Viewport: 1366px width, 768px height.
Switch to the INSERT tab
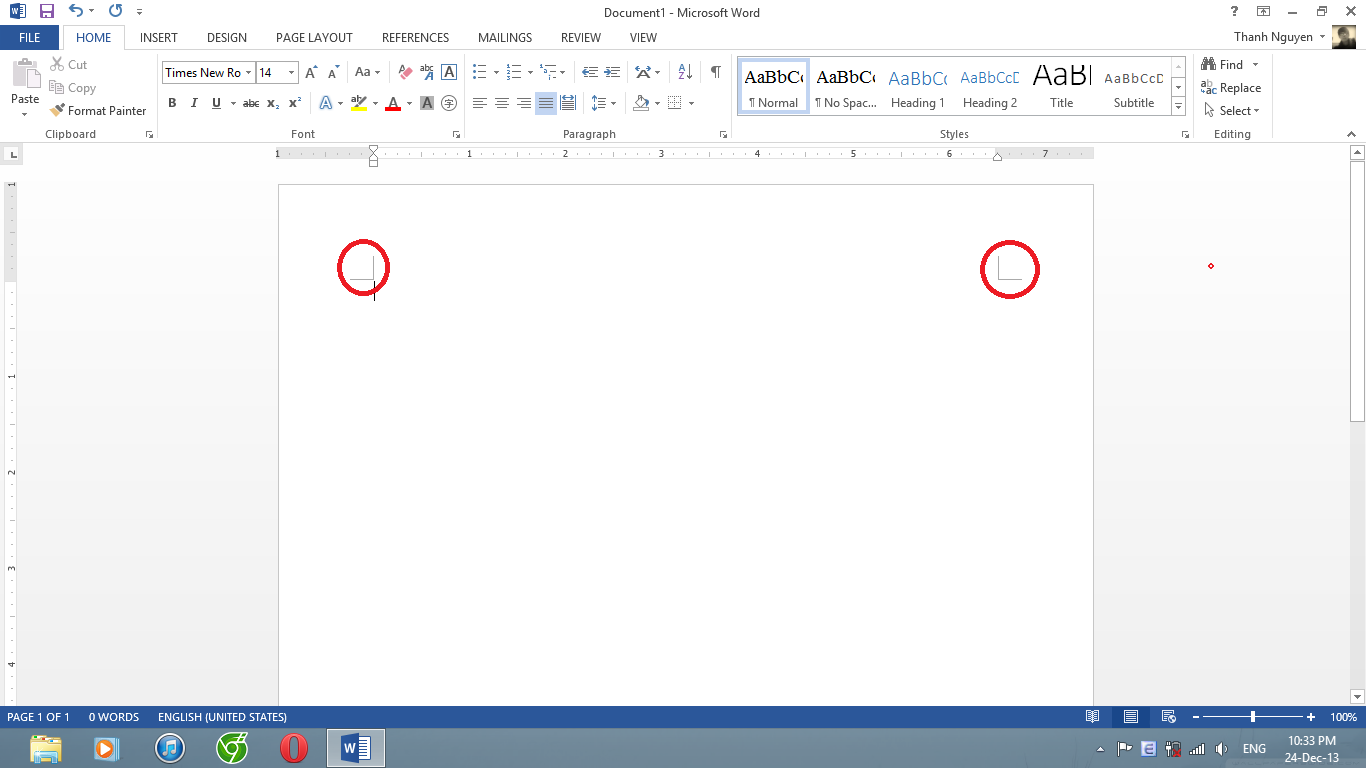coord(159,37)
